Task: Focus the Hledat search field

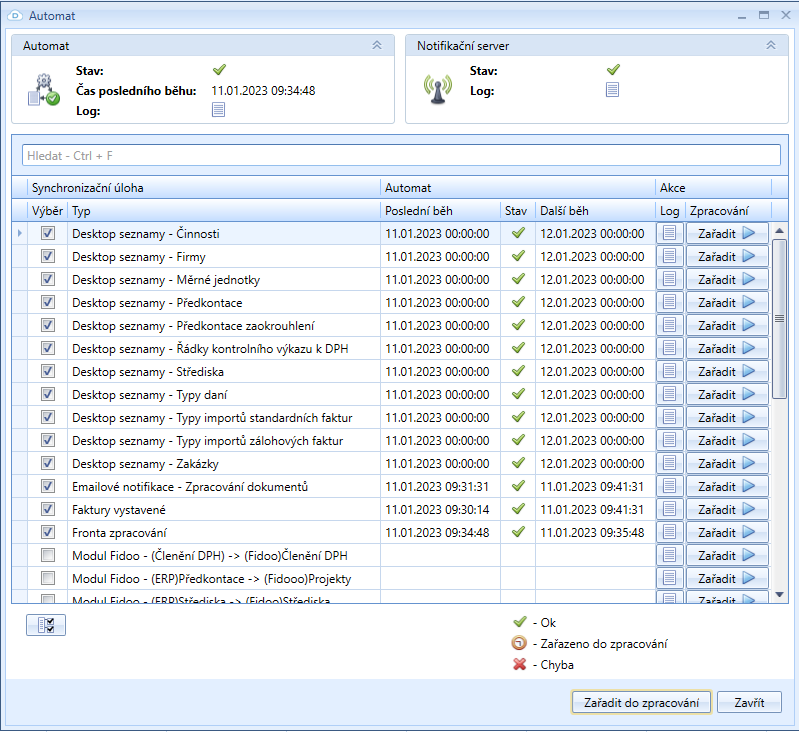Action: [400, 155]
